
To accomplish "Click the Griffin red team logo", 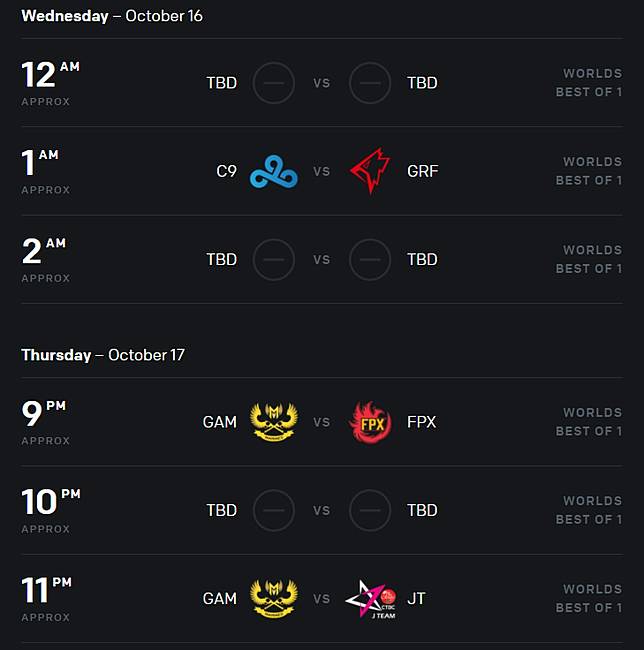I will click(x=370, y=171).
